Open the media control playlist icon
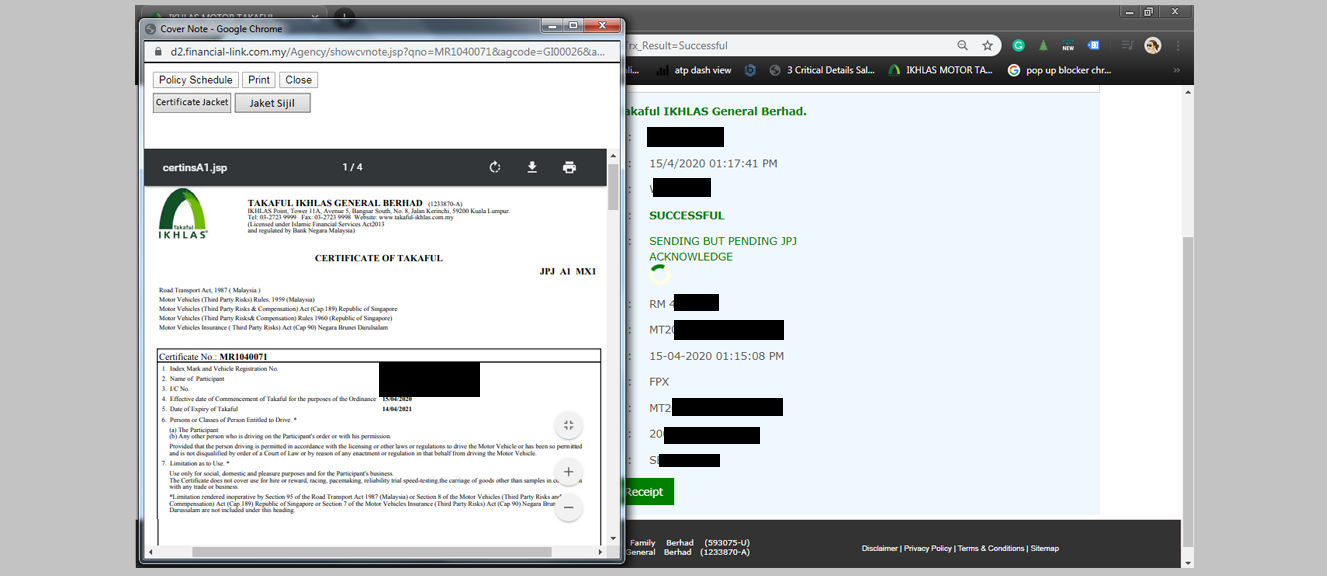 pos(1128,46)
